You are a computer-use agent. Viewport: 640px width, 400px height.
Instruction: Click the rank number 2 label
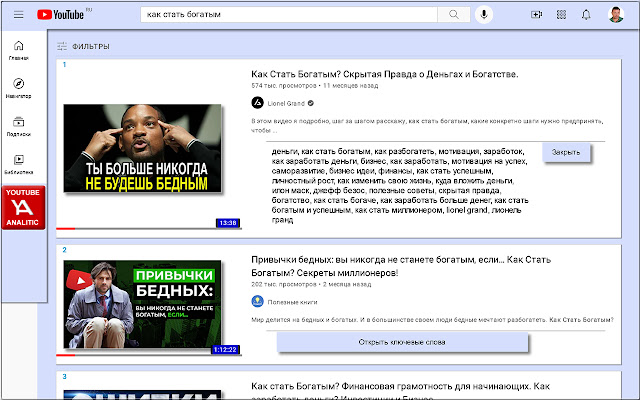coord(64,250)
